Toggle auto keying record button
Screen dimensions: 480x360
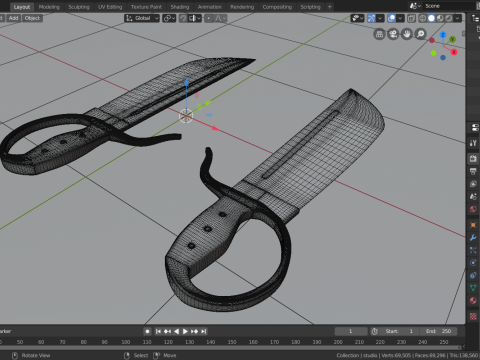[x=147, y=331]
